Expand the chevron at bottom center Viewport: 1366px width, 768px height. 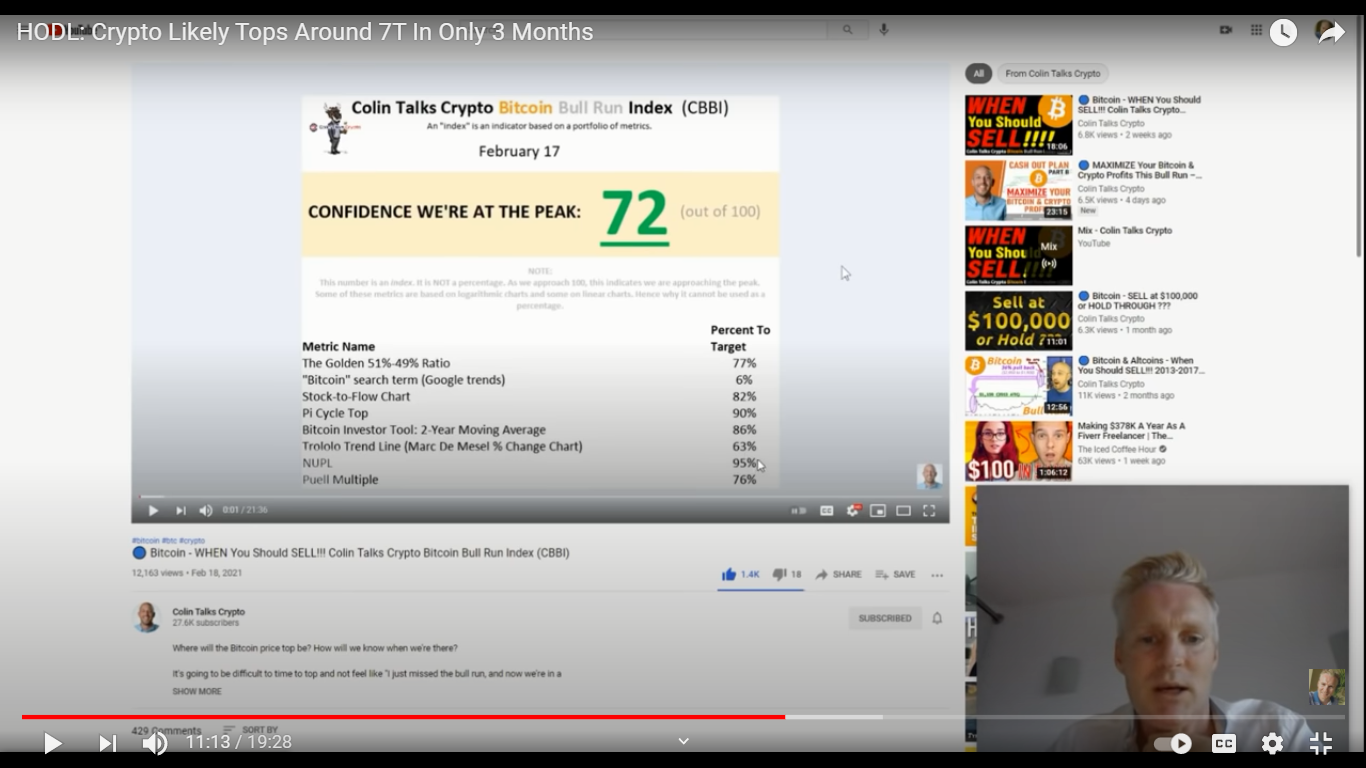[684, 741]
